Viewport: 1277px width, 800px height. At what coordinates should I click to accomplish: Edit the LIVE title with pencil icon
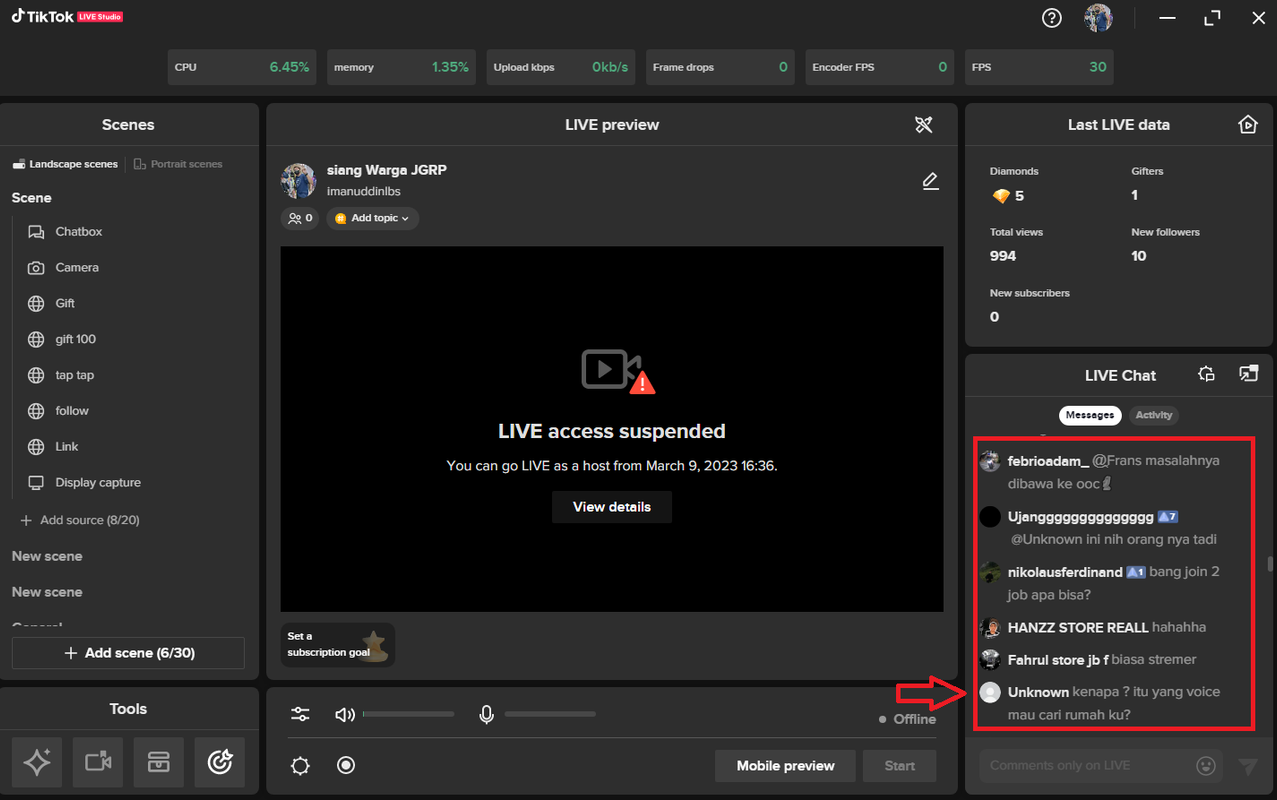click(x=930, y=181)
